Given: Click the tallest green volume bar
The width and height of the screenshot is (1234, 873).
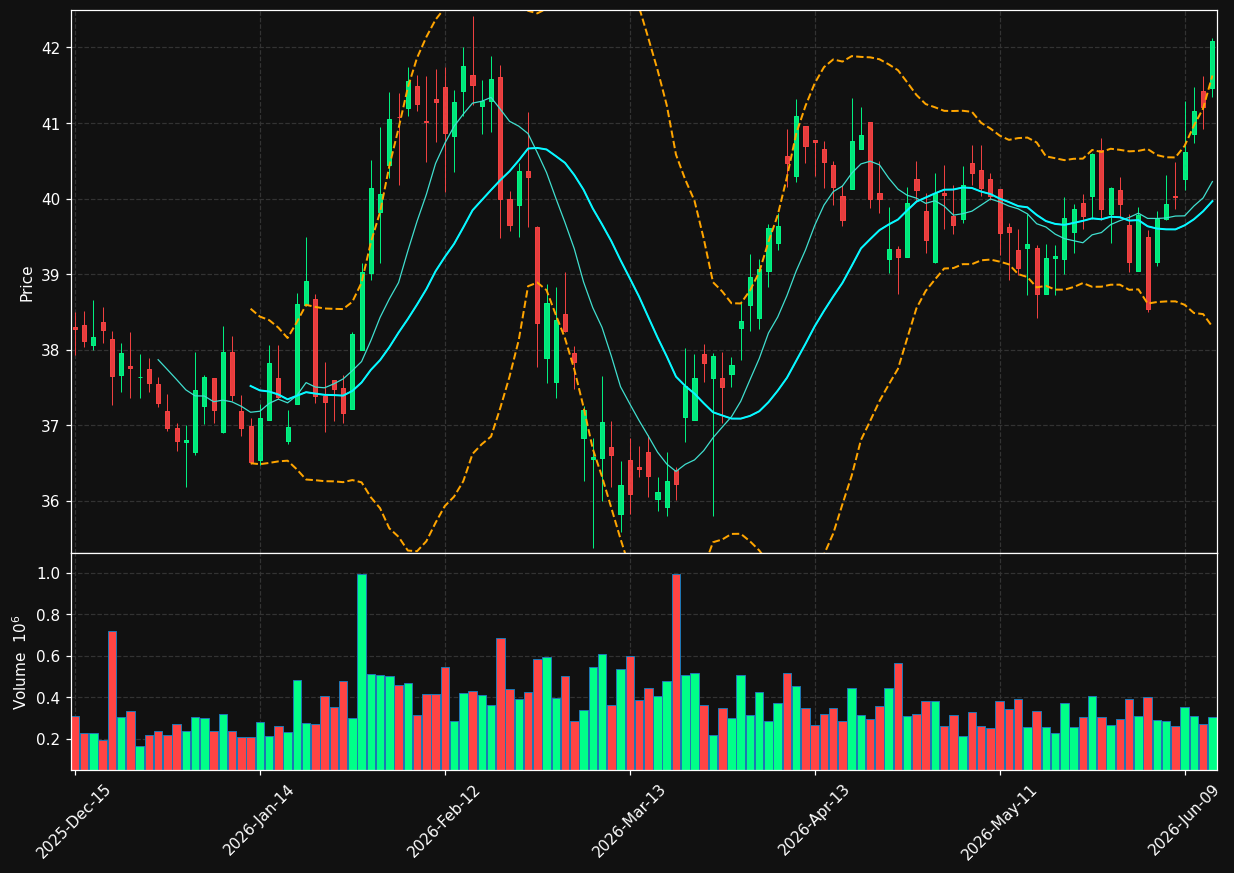Looking at the screenshot, I should pos(362,672).
